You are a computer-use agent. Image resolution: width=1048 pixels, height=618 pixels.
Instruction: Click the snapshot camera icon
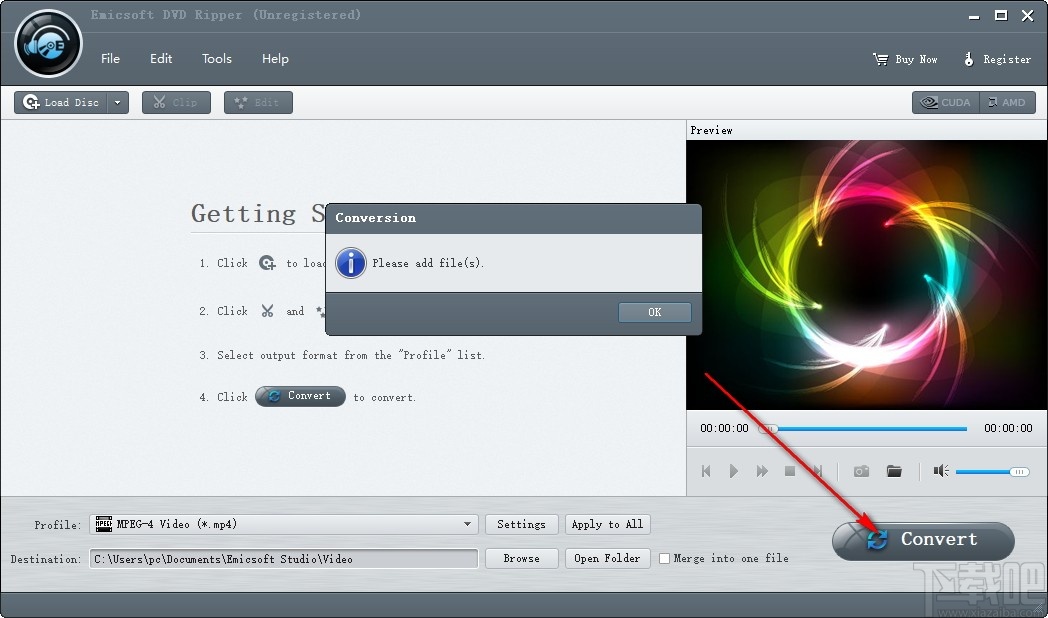(x=860, y=471)
